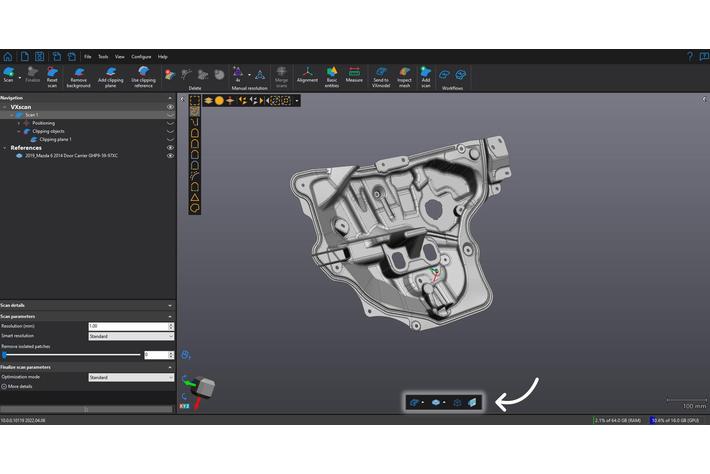
Task: Open the Tools menu
Action: (x=103, y=57)
